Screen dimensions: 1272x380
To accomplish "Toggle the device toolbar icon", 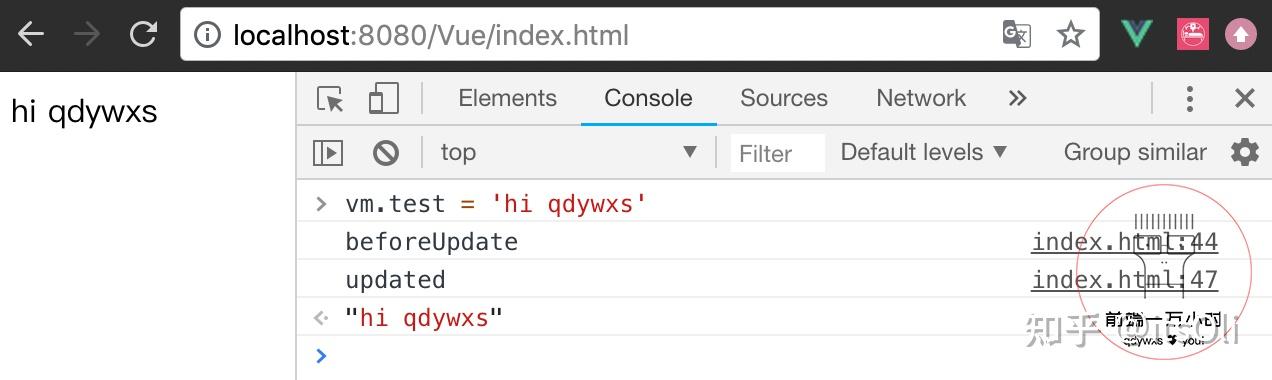I will [x=383, y=98].
